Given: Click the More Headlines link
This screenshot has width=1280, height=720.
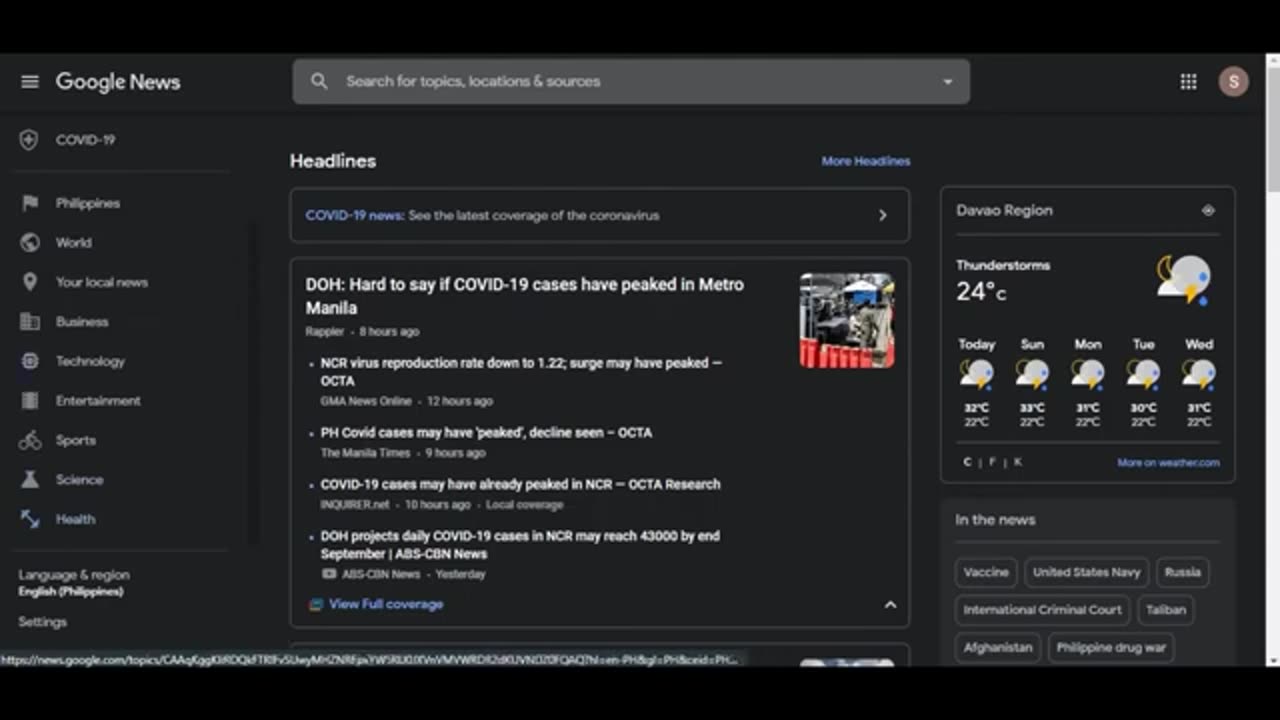Looking at the screenshot, I should click(866, 161).
